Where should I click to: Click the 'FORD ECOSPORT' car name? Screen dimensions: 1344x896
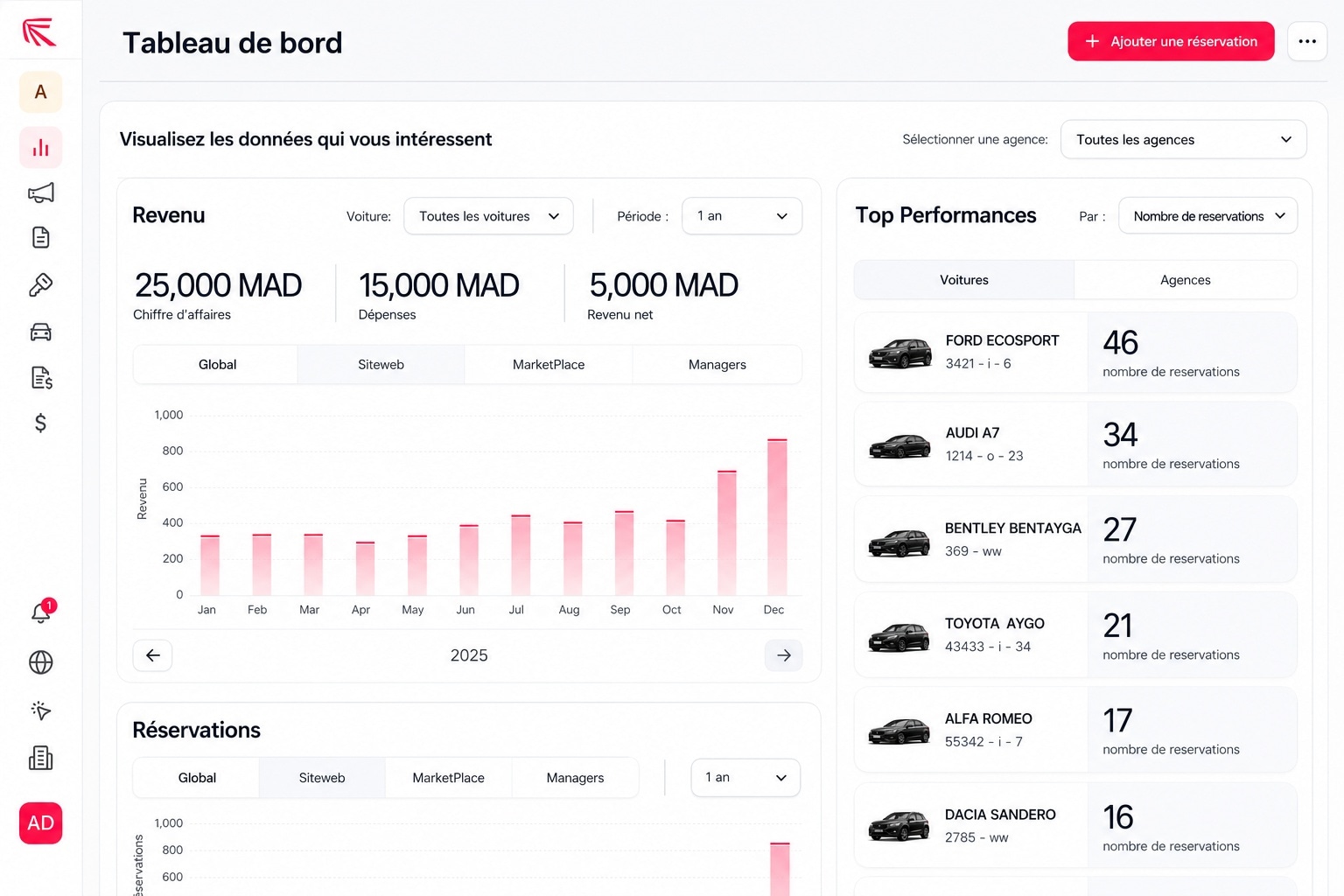point(1002,340)
